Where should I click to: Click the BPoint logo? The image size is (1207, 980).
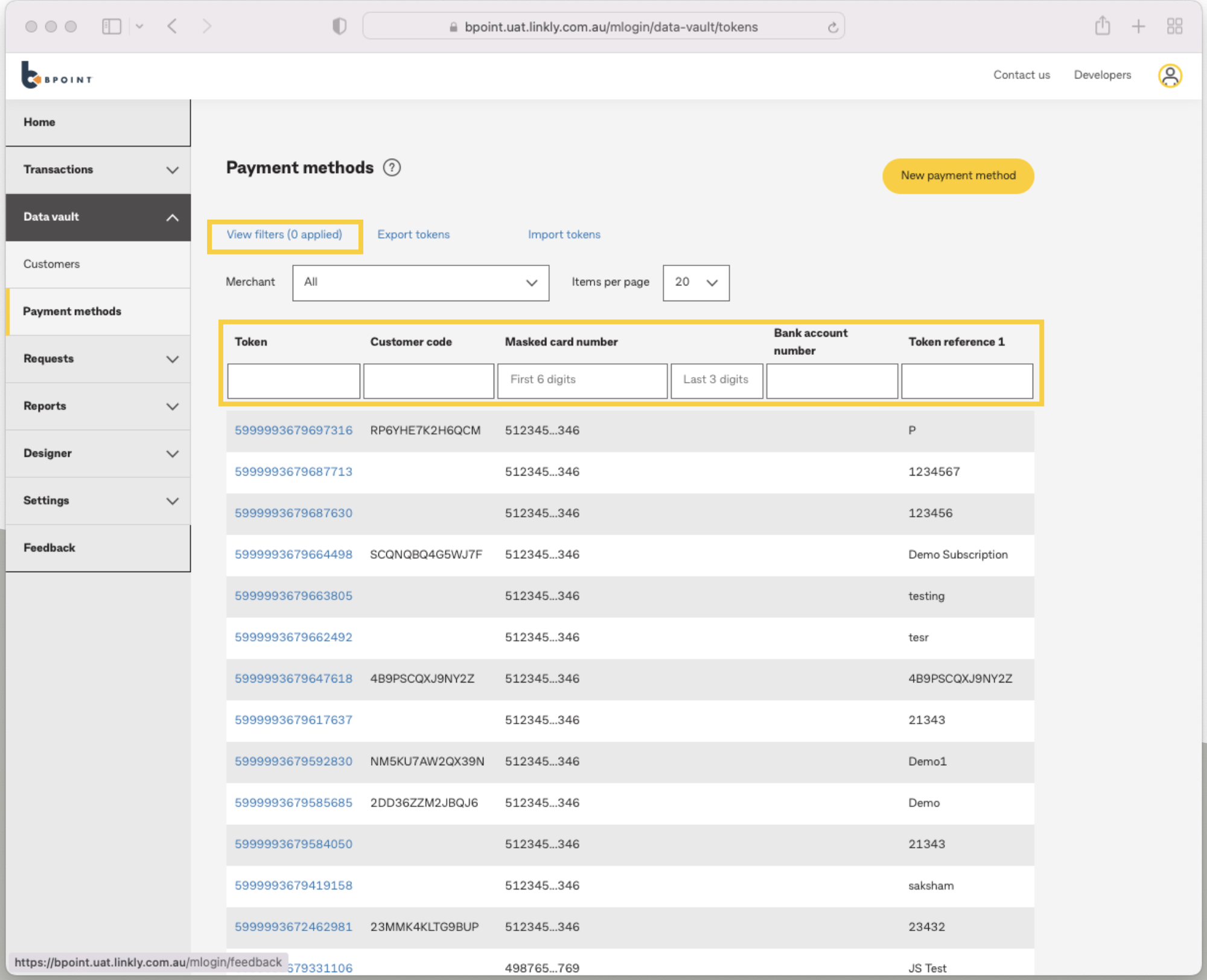click(x=57, y=75)
